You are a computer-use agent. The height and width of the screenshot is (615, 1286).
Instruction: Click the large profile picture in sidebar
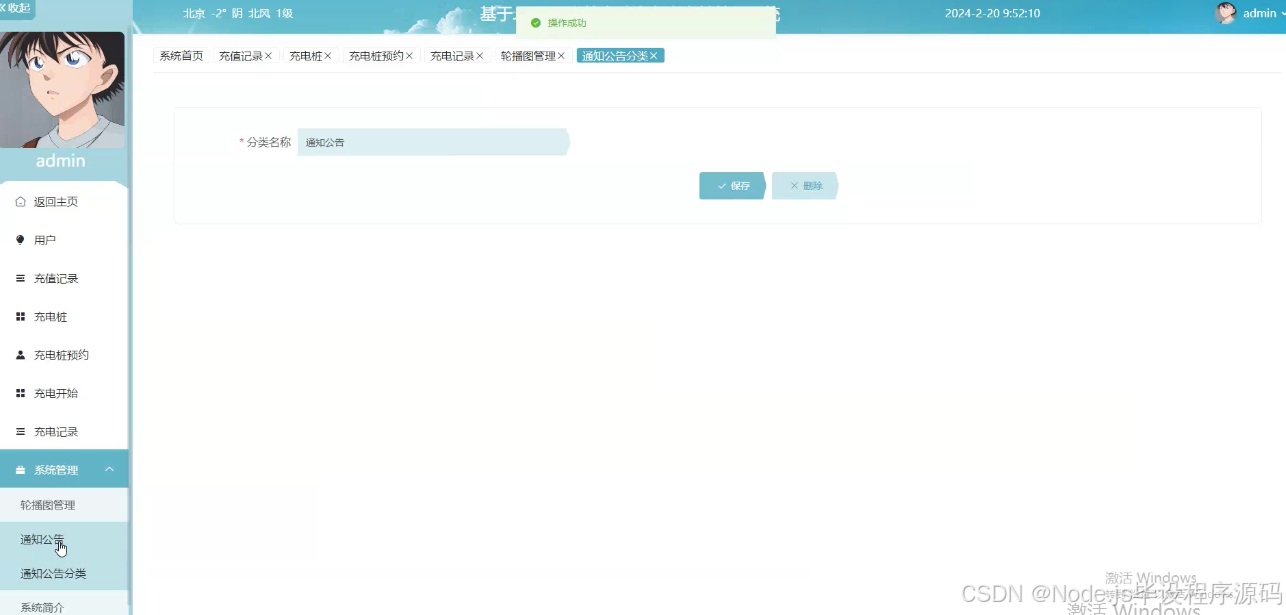62,90
